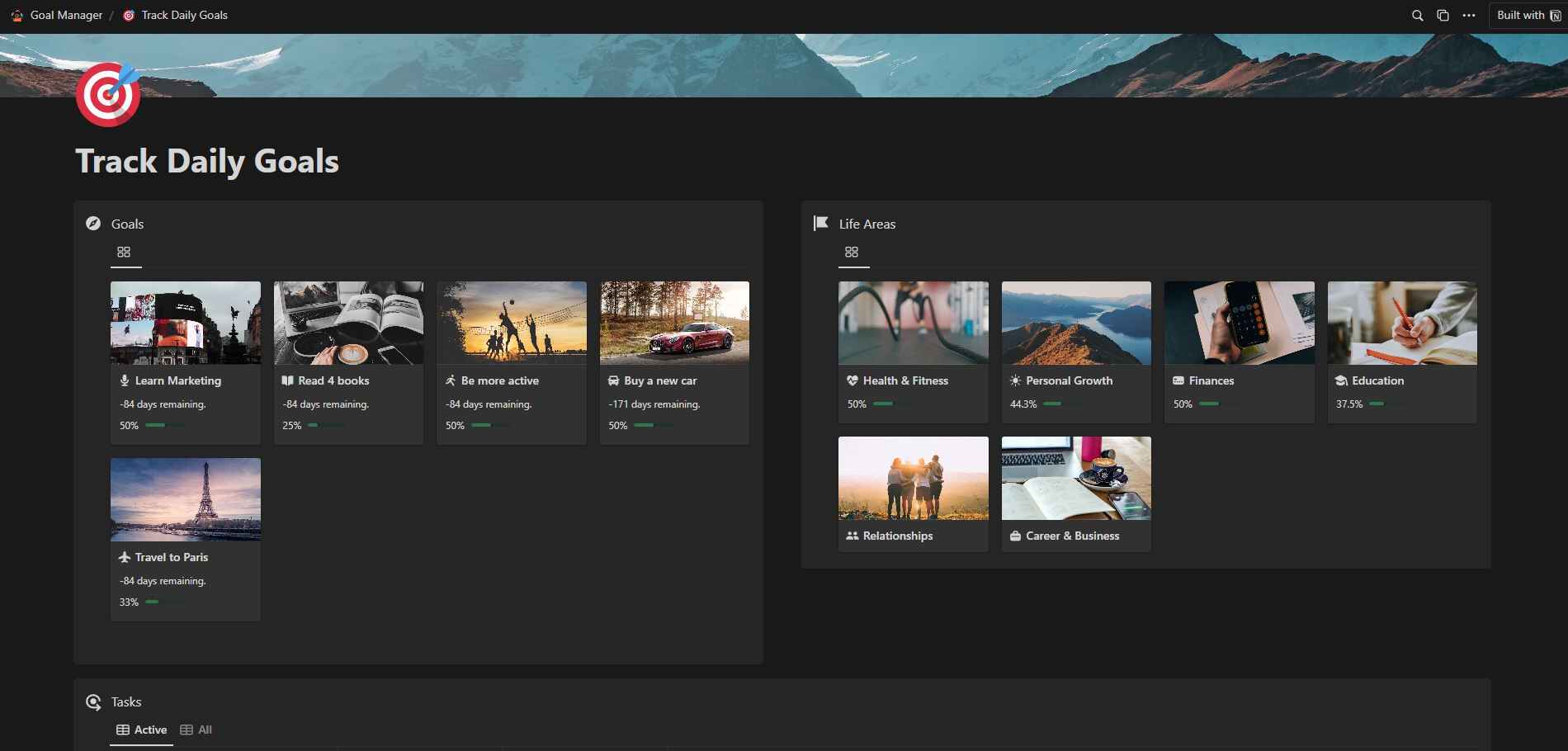1568x751 pixels.
Task: Switch to the Active tasks tab
Action: pyautogui.click(x=142, y=730)
